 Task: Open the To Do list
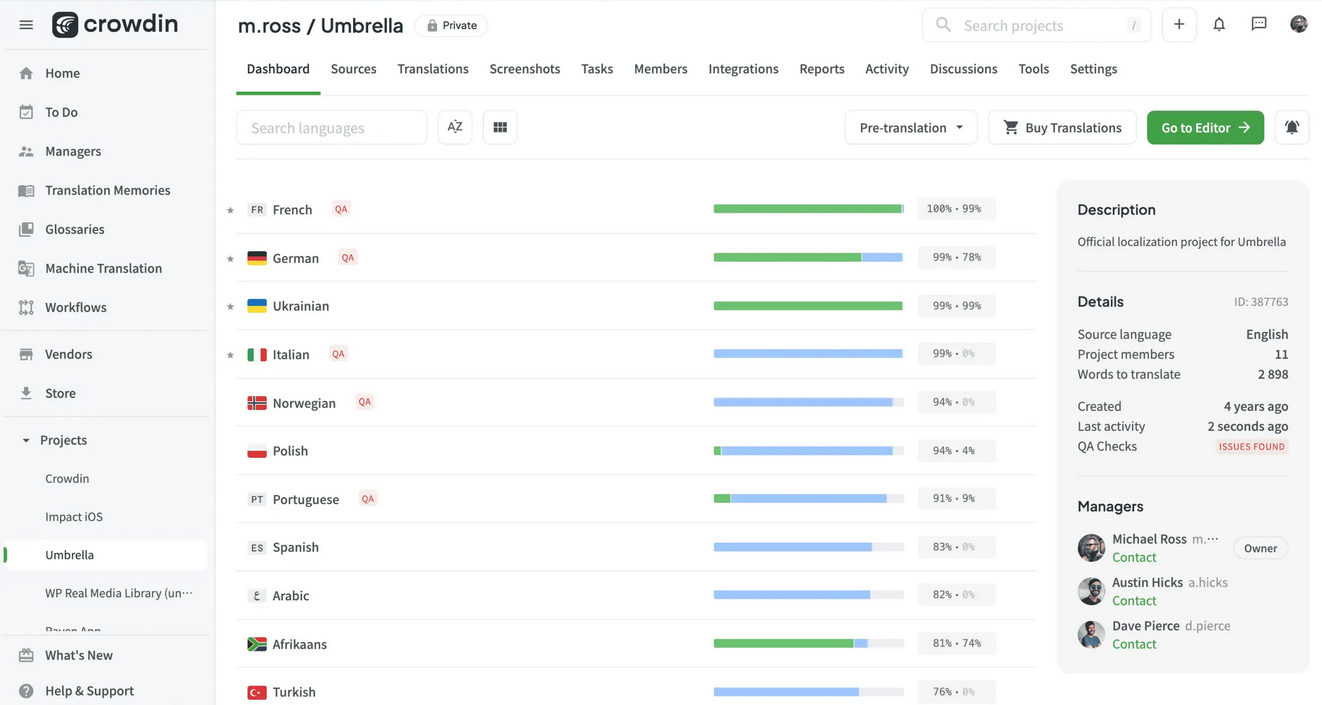point(61,112)
